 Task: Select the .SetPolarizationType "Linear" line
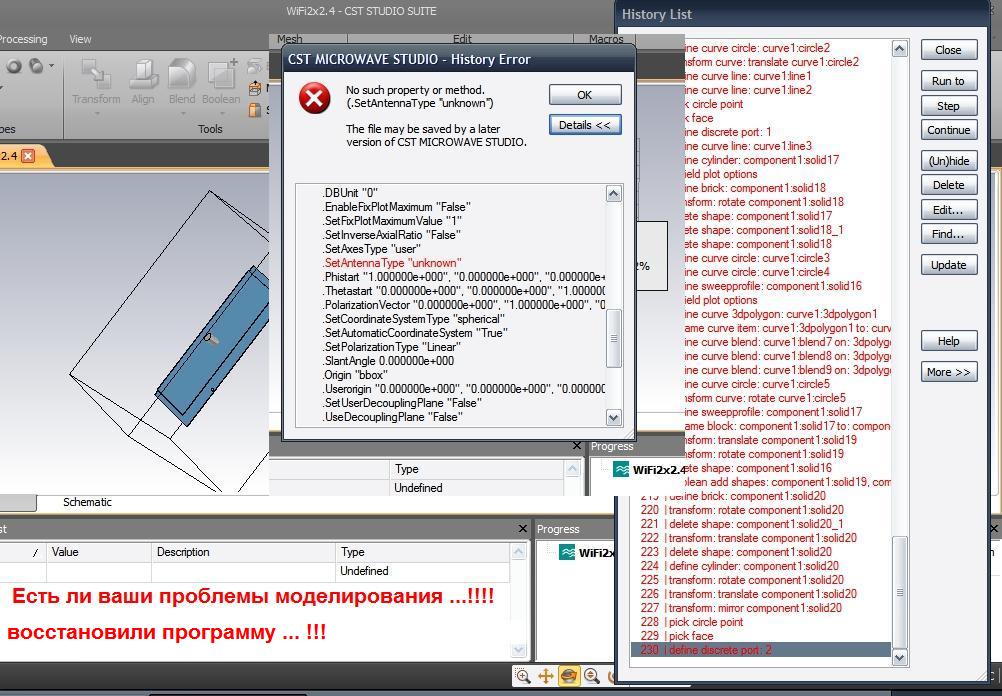(392, 347)
